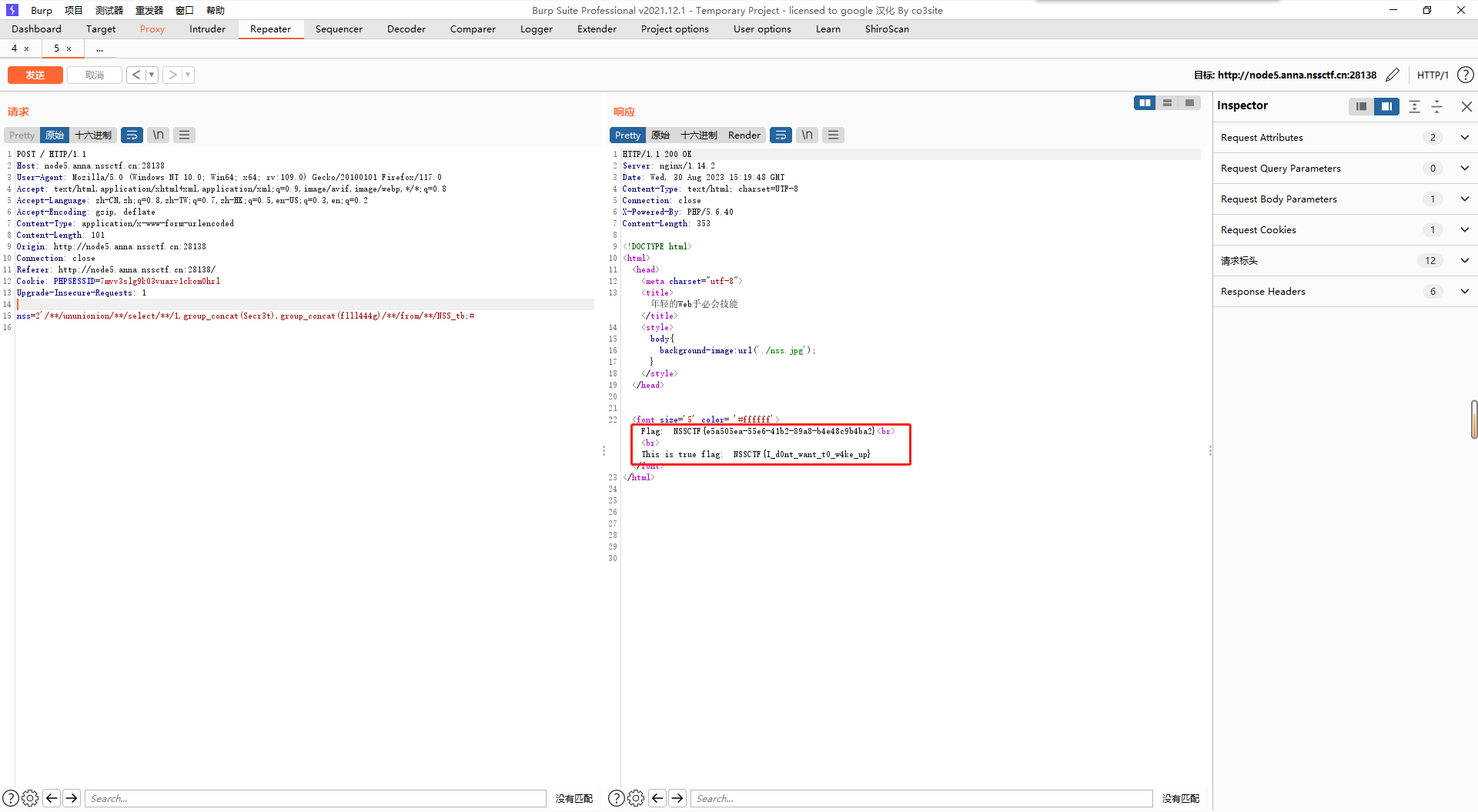Open the Decoder tab
Screen dimensions: 1478x812
pyautogui.click(x=406, y=29)
